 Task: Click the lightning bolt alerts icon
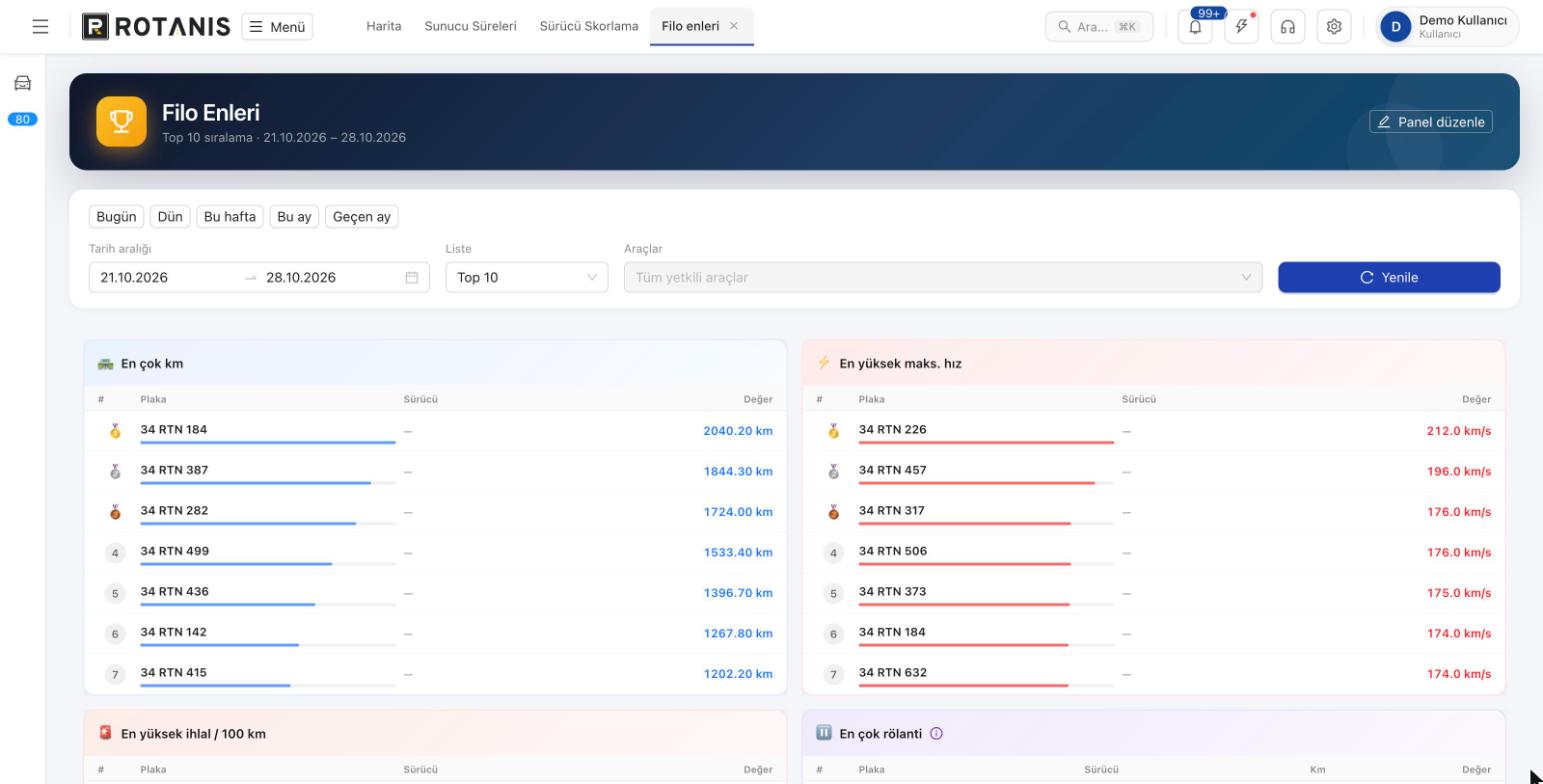[x=1241, y=27]
